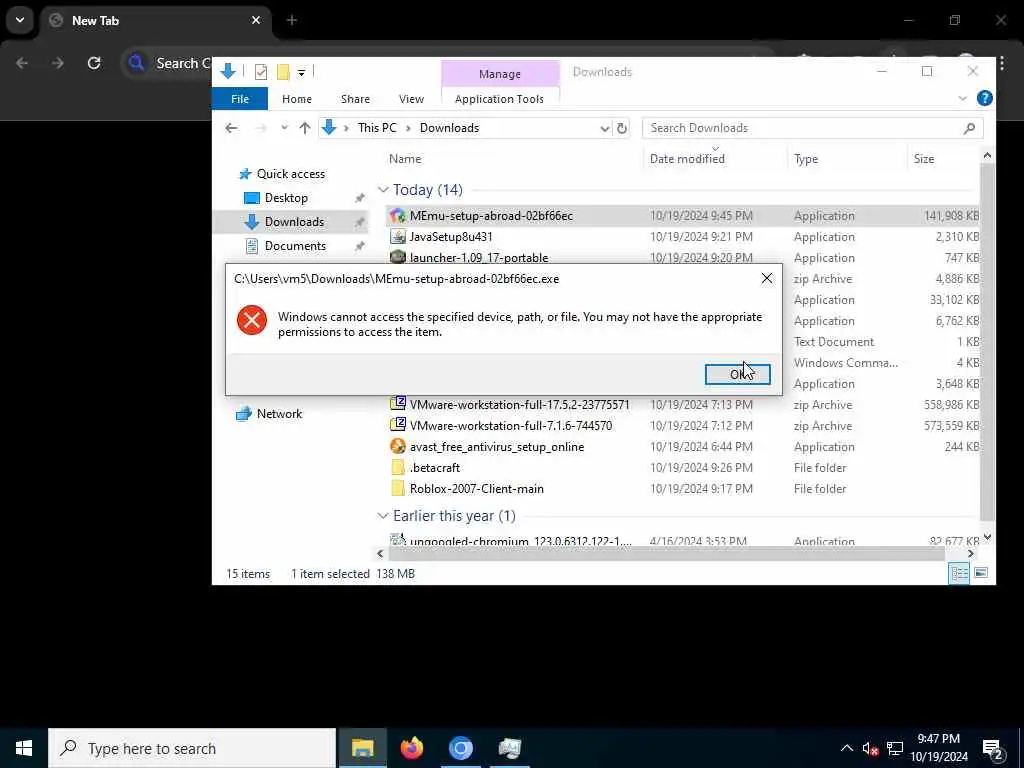Click the avast installer file icon

tap(398, 447)
